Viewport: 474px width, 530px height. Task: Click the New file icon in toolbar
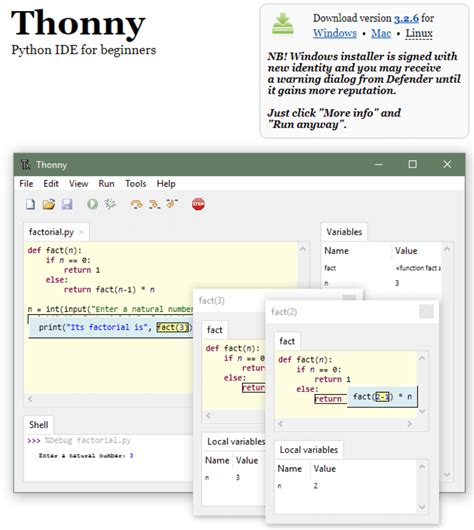[30, 204]
